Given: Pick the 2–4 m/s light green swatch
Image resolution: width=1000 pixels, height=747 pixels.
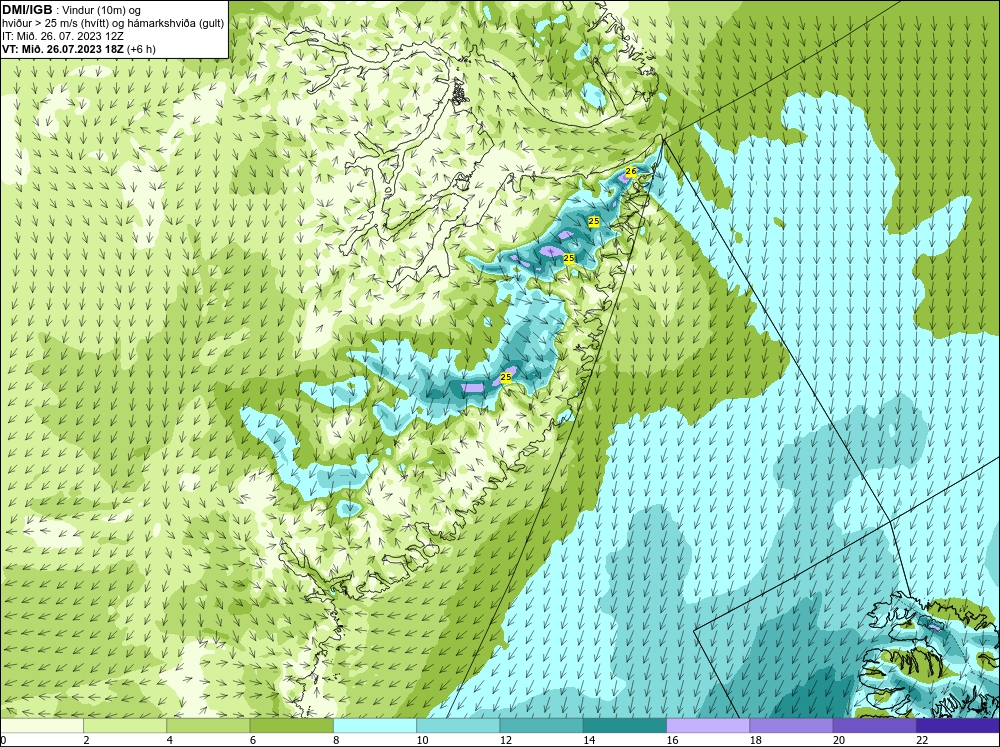Looking at the screenshot, I should point(125,726).
